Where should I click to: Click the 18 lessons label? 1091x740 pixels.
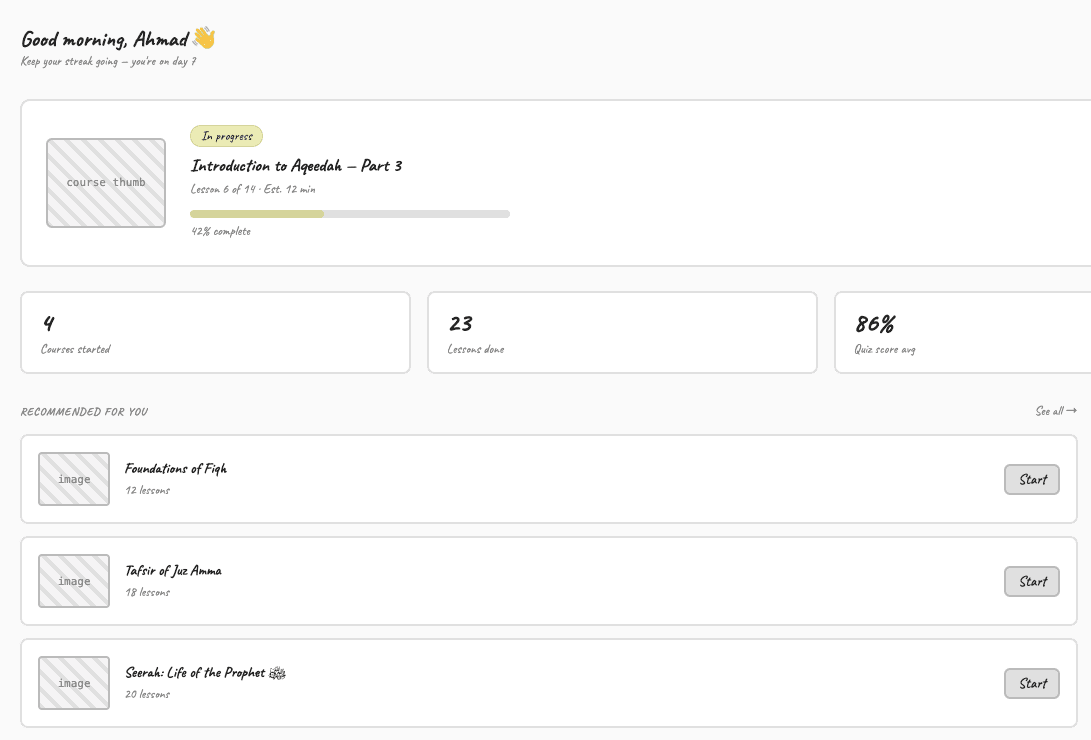(x=148, y=593)
